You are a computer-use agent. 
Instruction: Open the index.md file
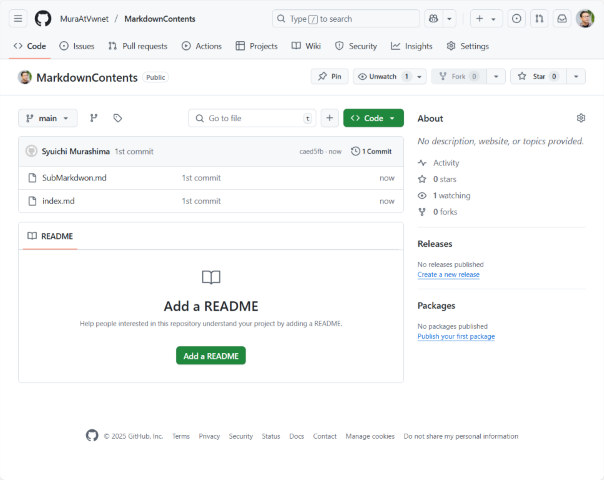[x=58, y=201]
